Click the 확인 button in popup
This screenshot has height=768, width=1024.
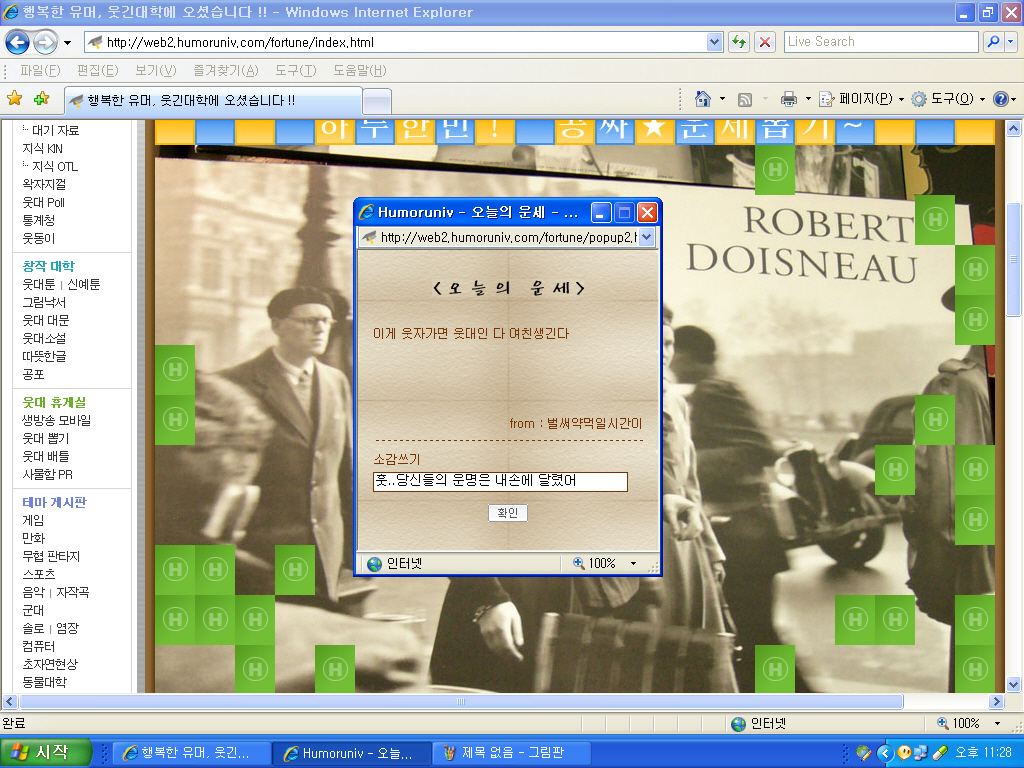(507, 513)
